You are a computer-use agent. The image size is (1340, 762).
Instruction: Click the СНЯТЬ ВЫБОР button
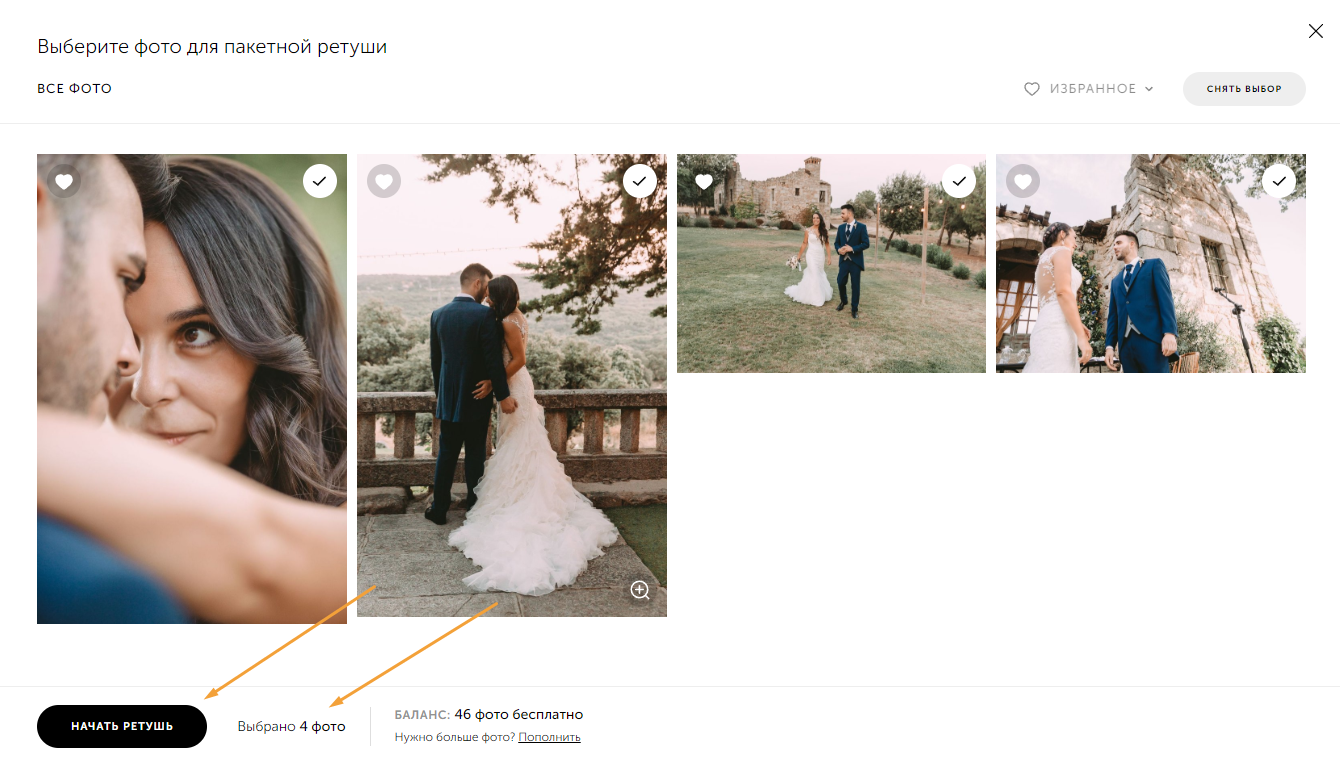(1244, 89)
